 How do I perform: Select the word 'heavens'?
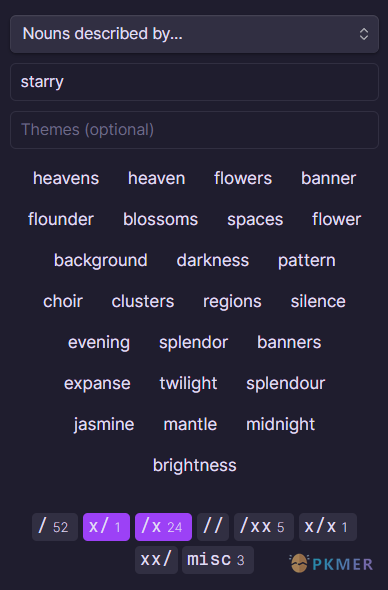[x=66, y=178]
